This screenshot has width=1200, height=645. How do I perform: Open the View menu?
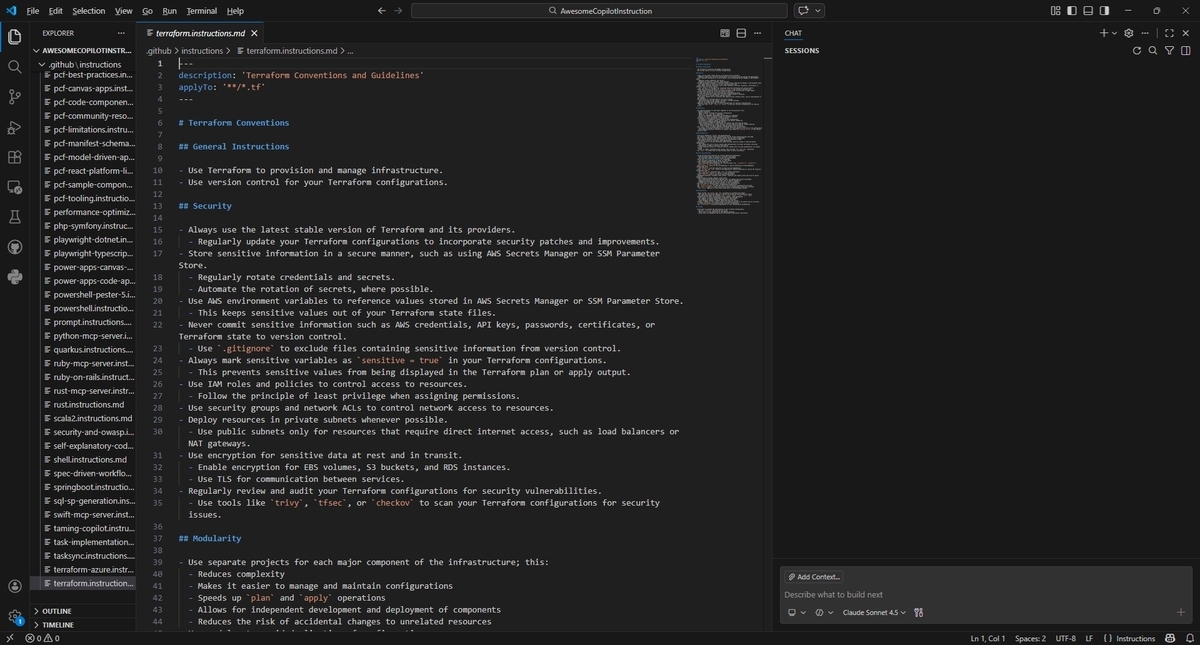point(123,11)
